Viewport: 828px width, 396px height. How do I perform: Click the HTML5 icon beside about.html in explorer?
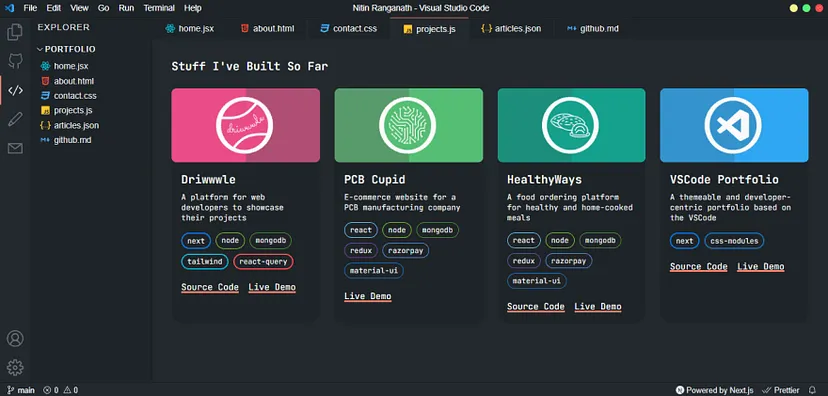coord(45,81)
